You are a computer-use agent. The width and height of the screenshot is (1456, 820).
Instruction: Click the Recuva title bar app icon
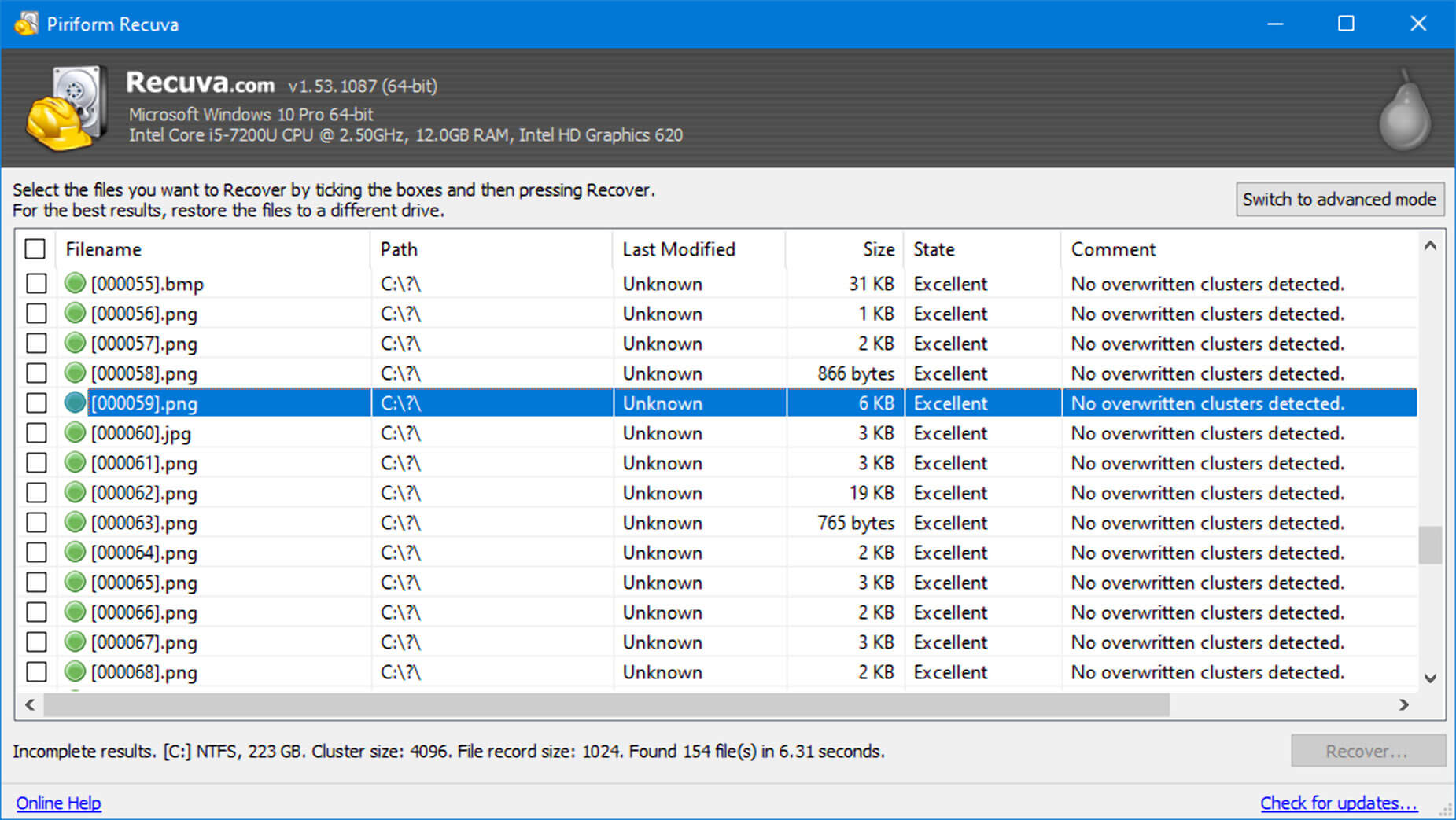pos(26,24)
